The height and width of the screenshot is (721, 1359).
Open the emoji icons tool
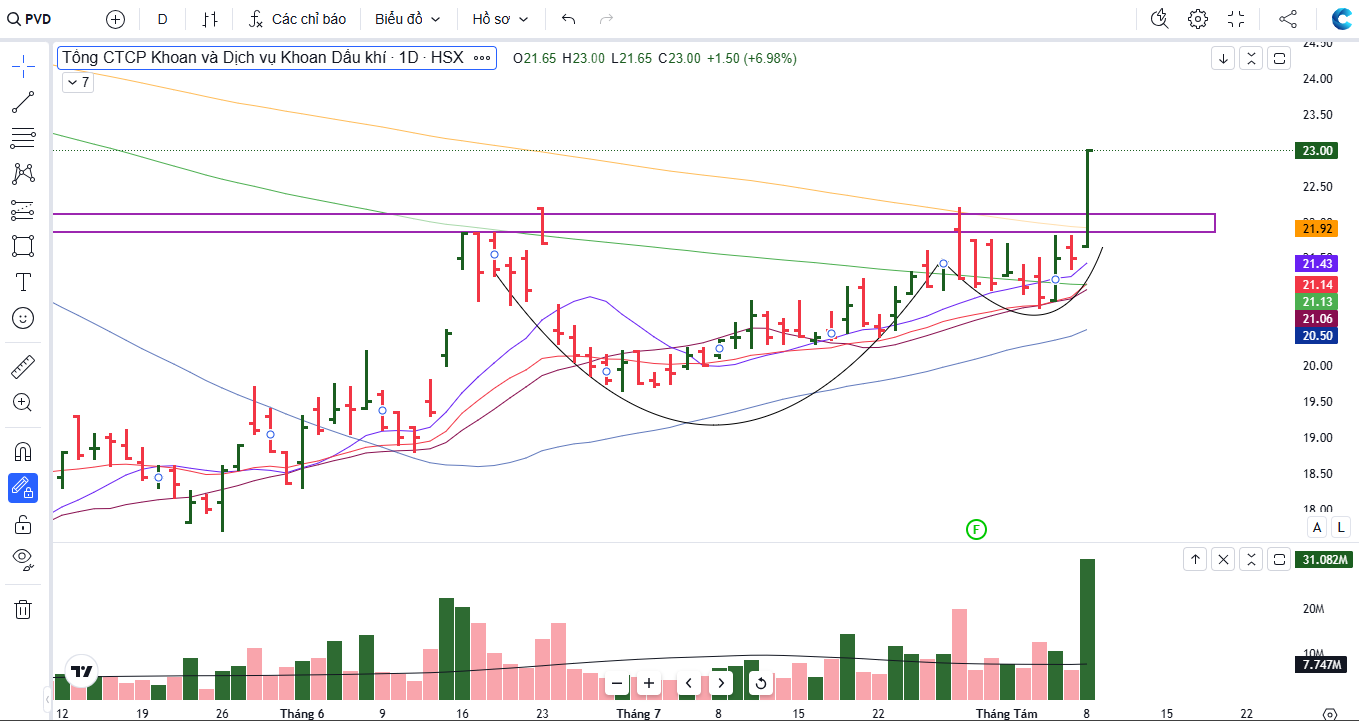(23, 318)
